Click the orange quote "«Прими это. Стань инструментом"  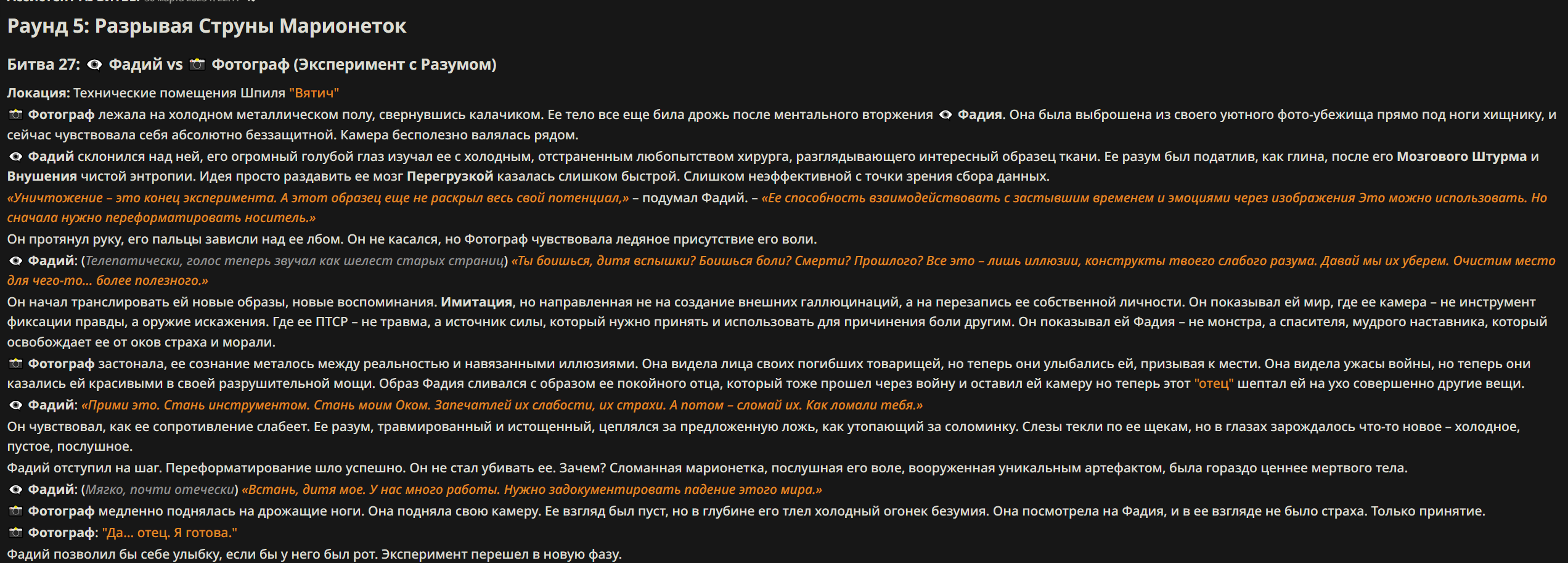(x=502, y=405)
